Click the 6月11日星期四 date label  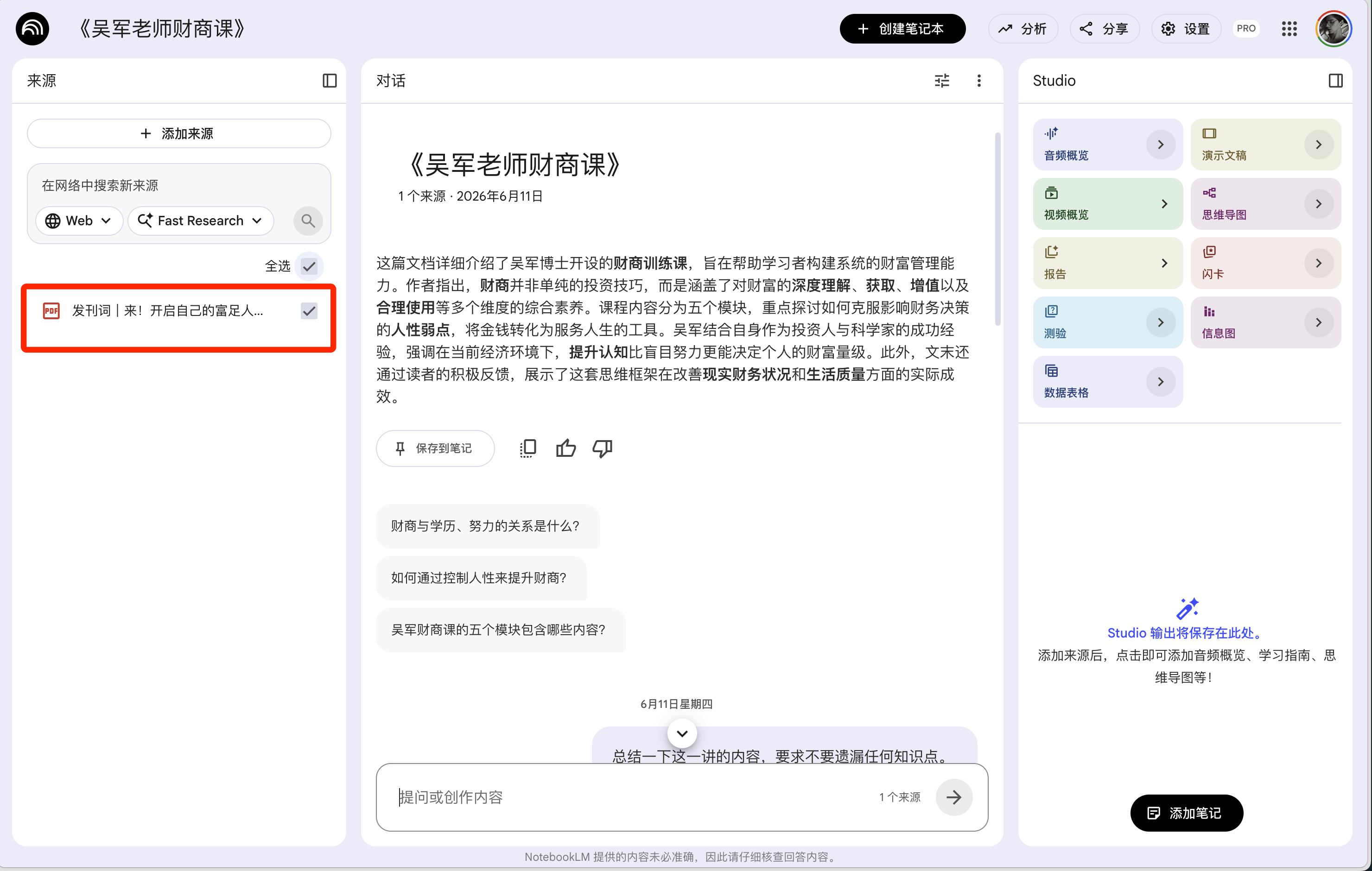676,704
